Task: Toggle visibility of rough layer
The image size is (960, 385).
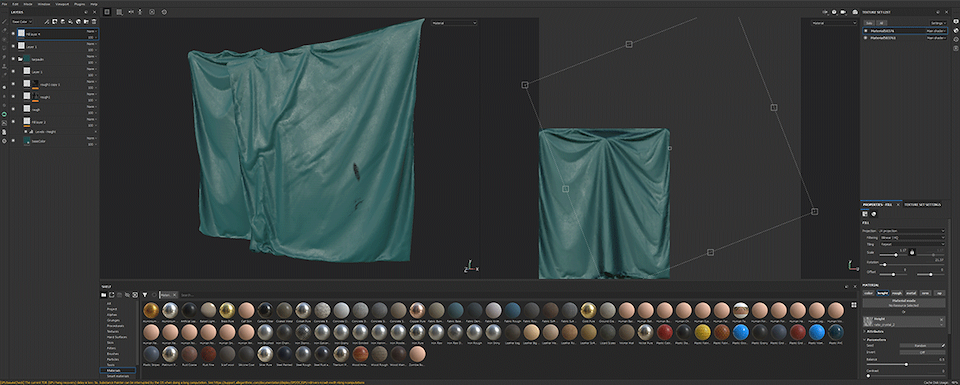Action: [13, 110]
